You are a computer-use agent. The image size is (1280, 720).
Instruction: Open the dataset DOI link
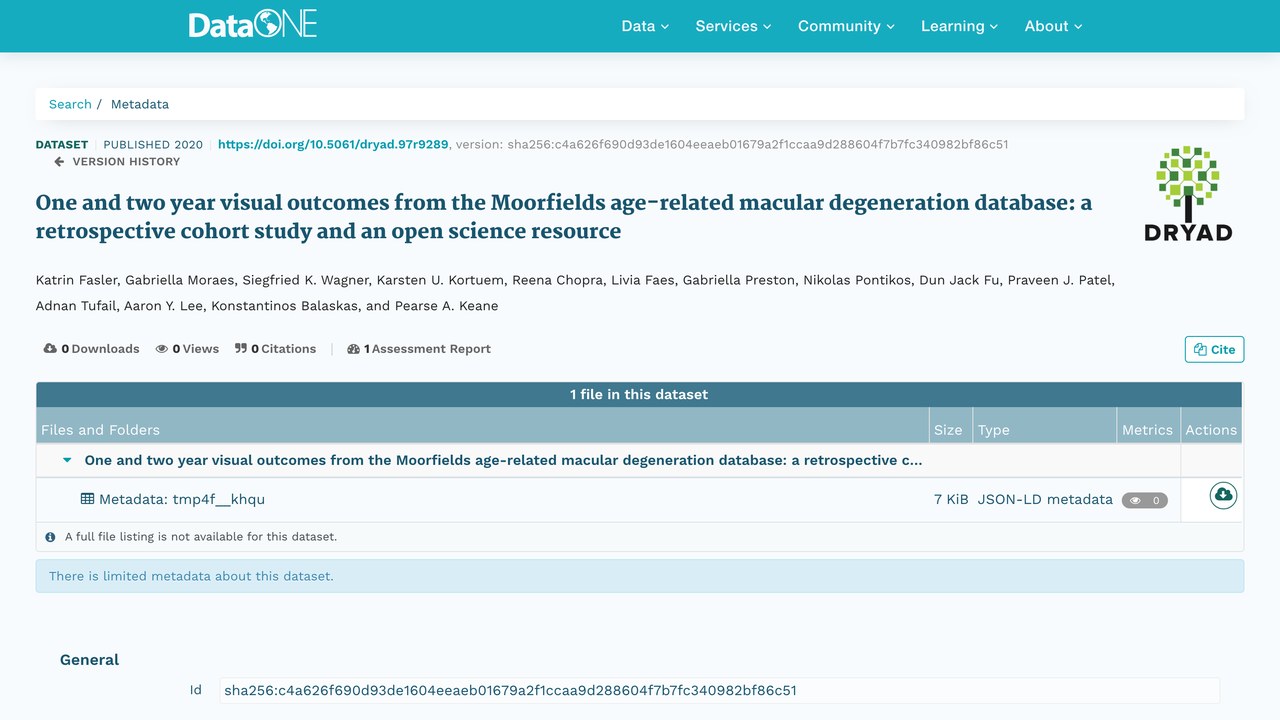pyautogui.click(x=333, y=144)
